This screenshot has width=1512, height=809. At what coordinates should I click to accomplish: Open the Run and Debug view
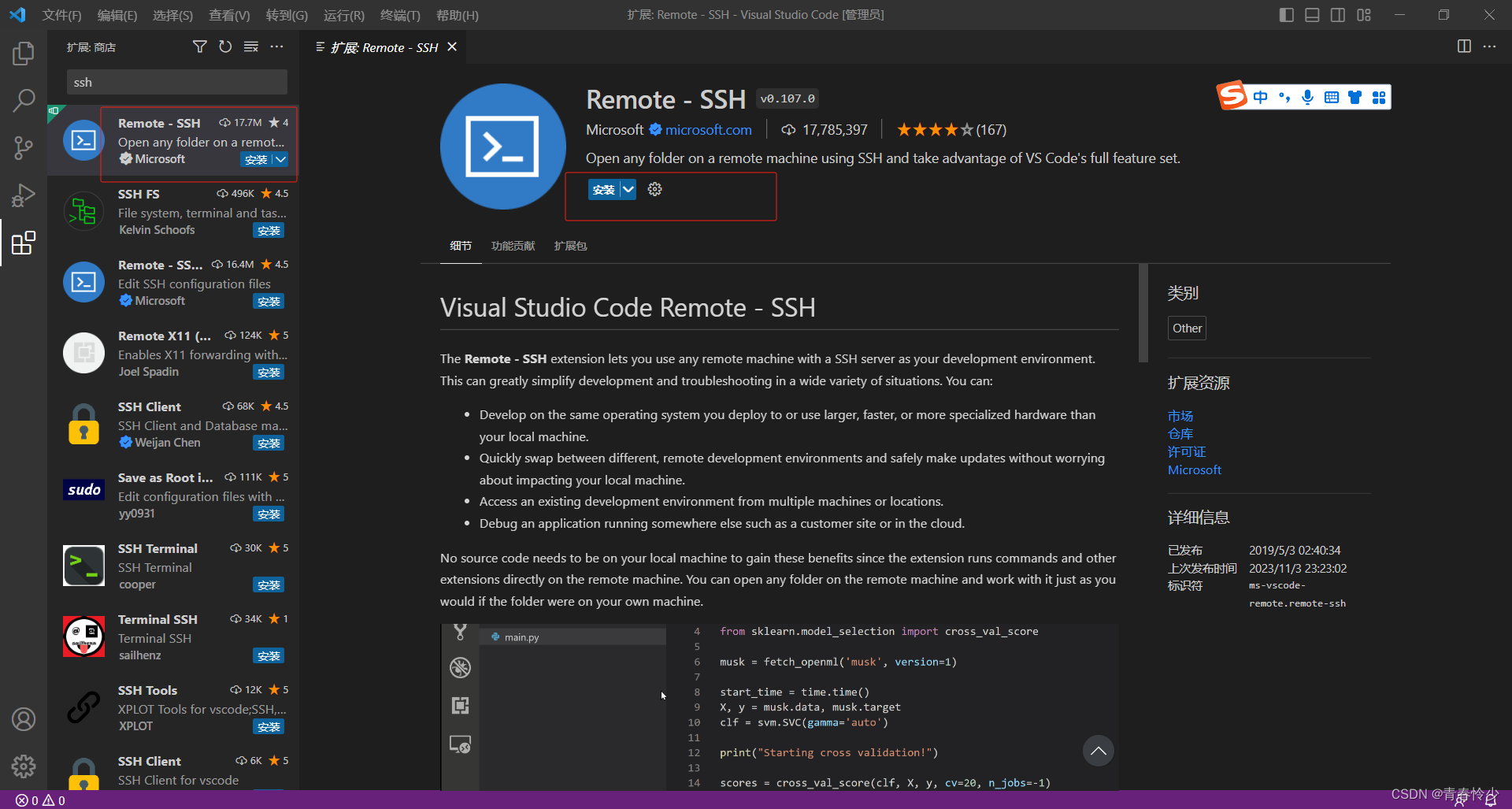pyautogui.click(x=24, y=195)
